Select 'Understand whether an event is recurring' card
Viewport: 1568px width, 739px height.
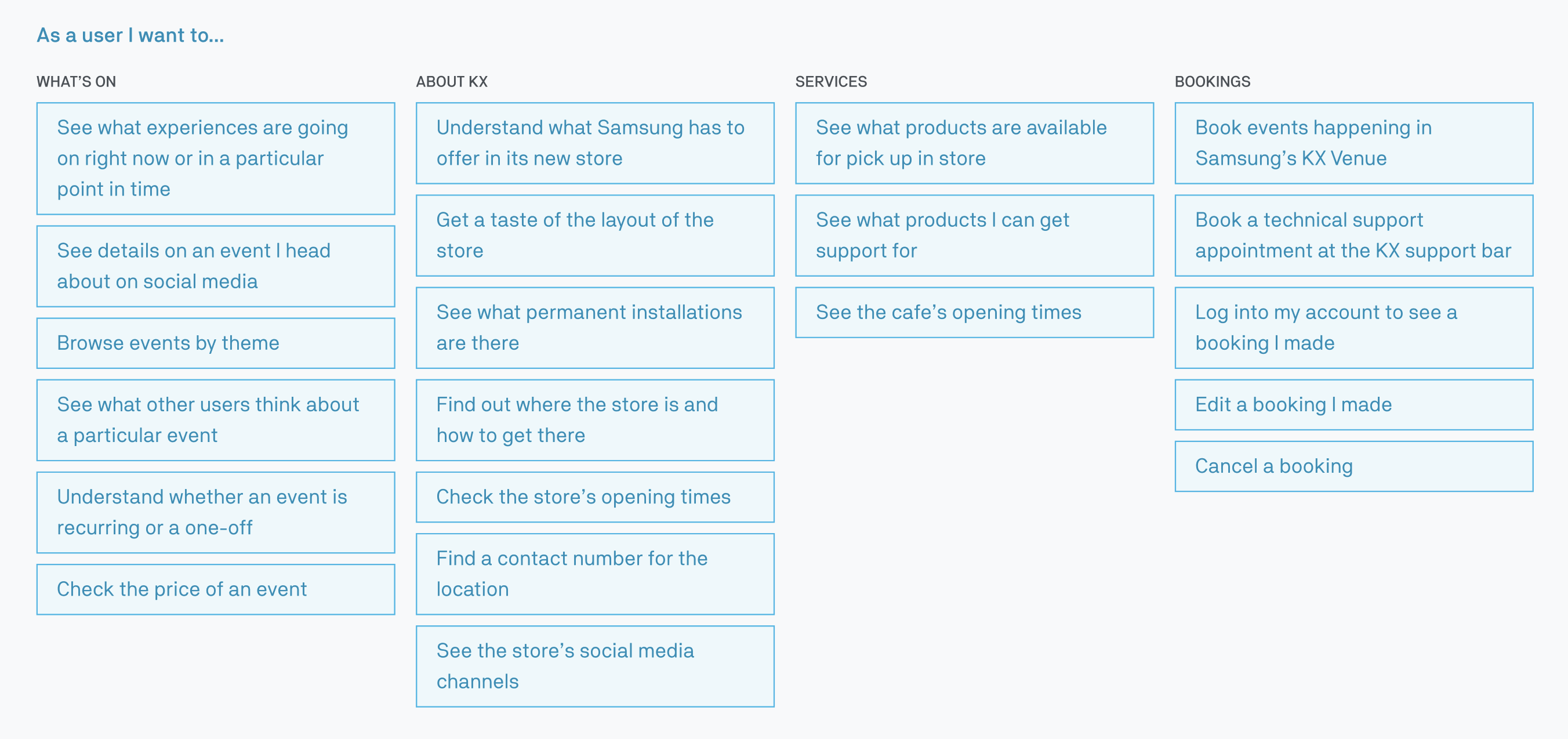pos(216,513)
